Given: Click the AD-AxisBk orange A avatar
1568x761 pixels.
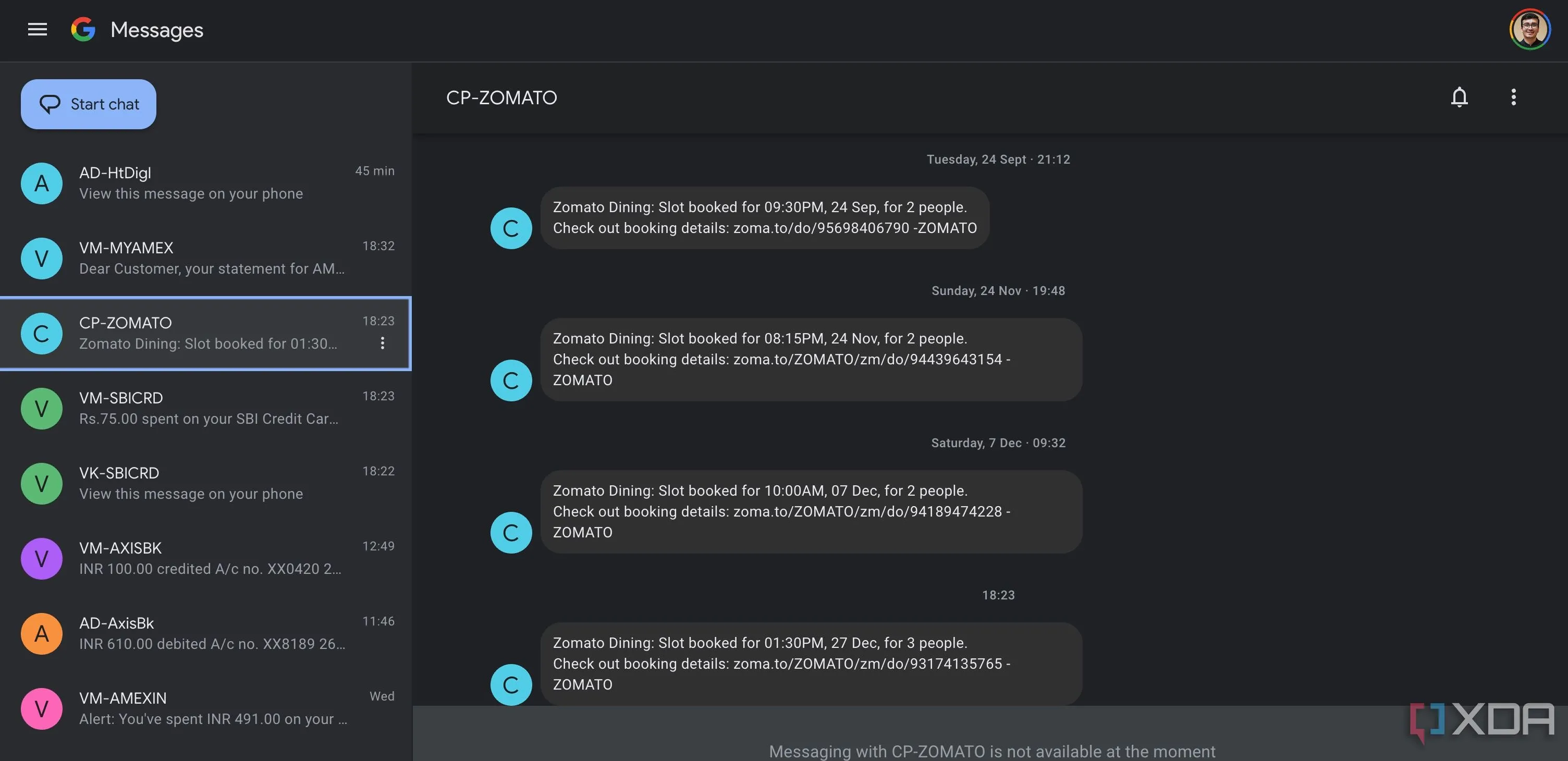Looking at the screenshot, I should pyautogui.click(x=41, y=634).
